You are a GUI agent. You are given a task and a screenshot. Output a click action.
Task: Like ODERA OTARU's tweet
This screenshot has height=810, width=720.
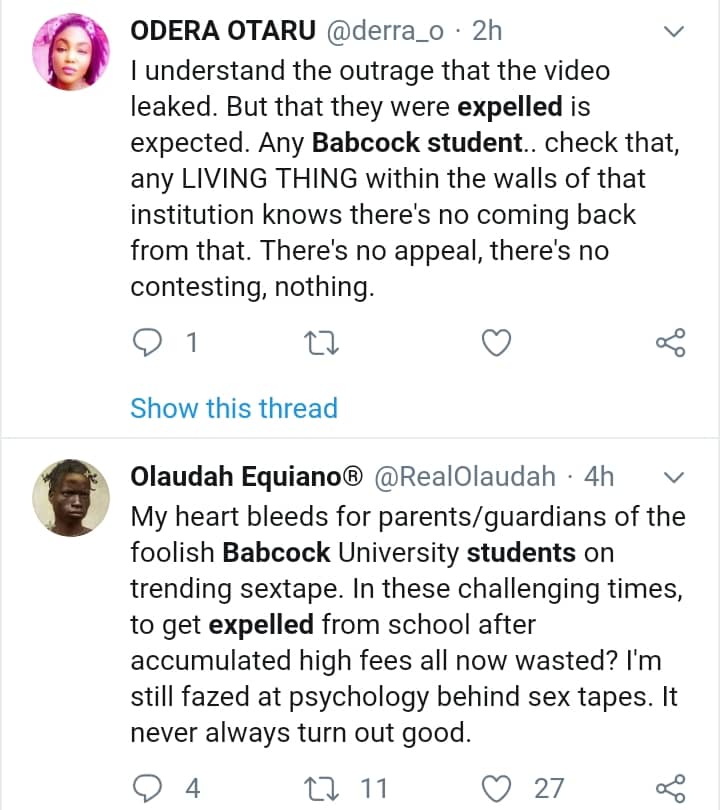click(497, 344)
